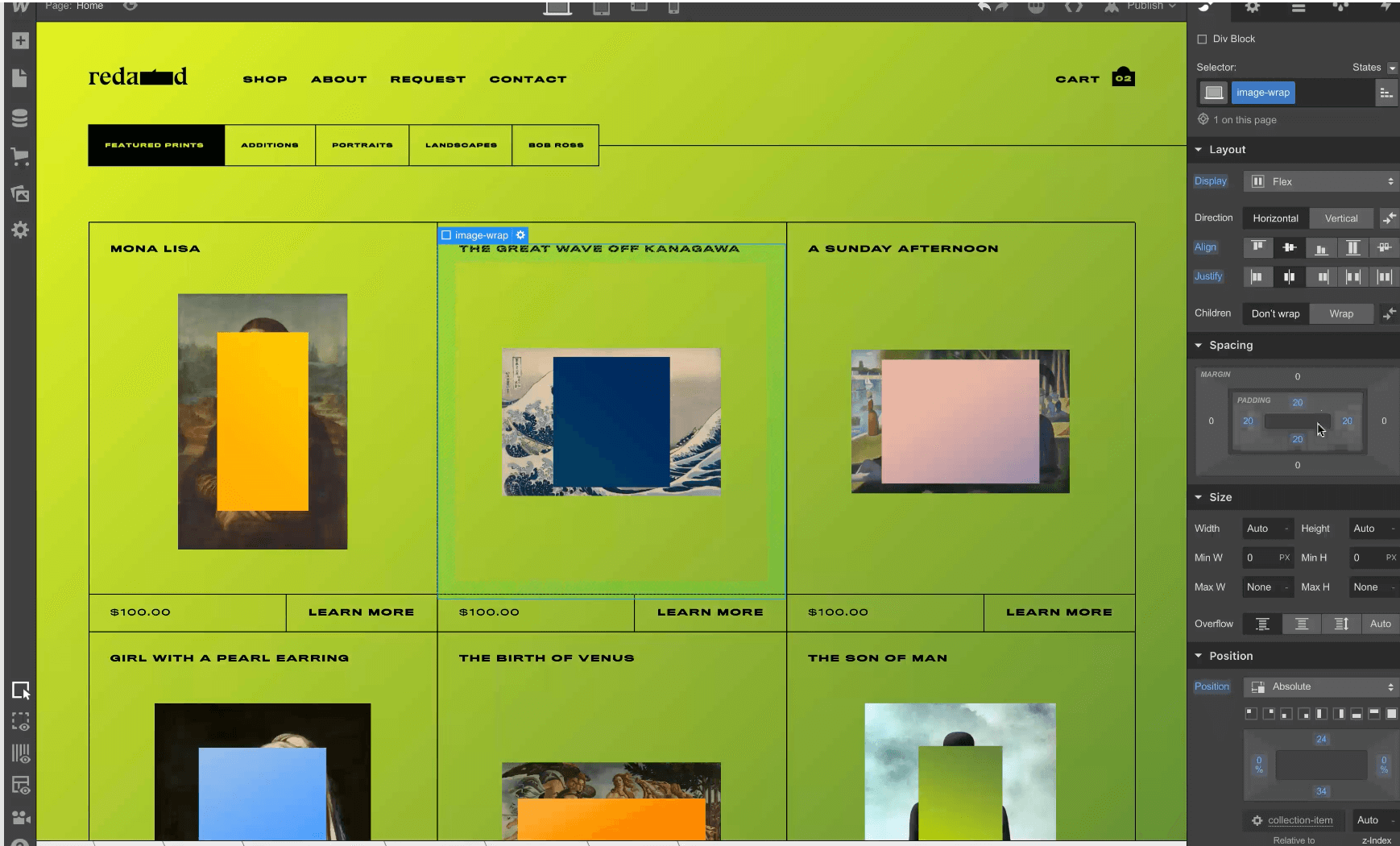
Task: Undo the last change
Action: (x=984, y=6)
